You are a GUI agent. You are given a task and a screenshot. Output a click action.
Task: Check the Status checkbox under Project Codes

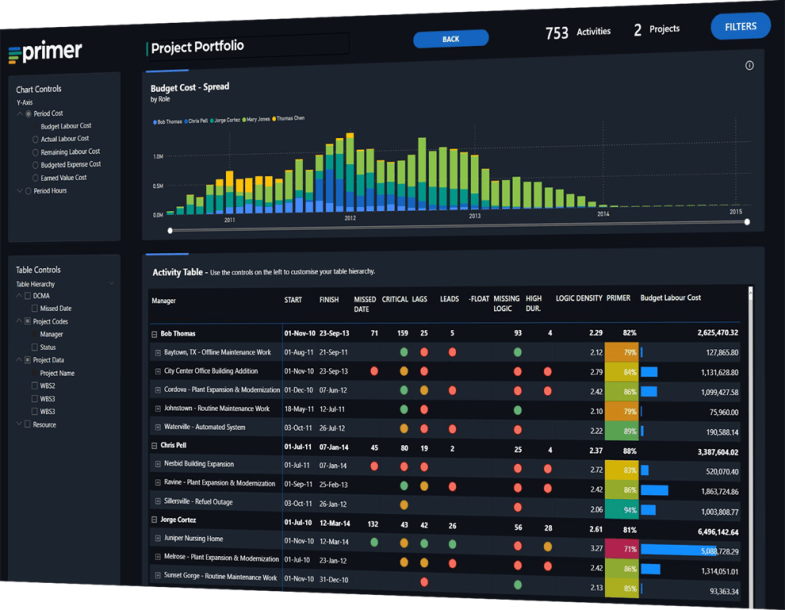tap(35, 347)
